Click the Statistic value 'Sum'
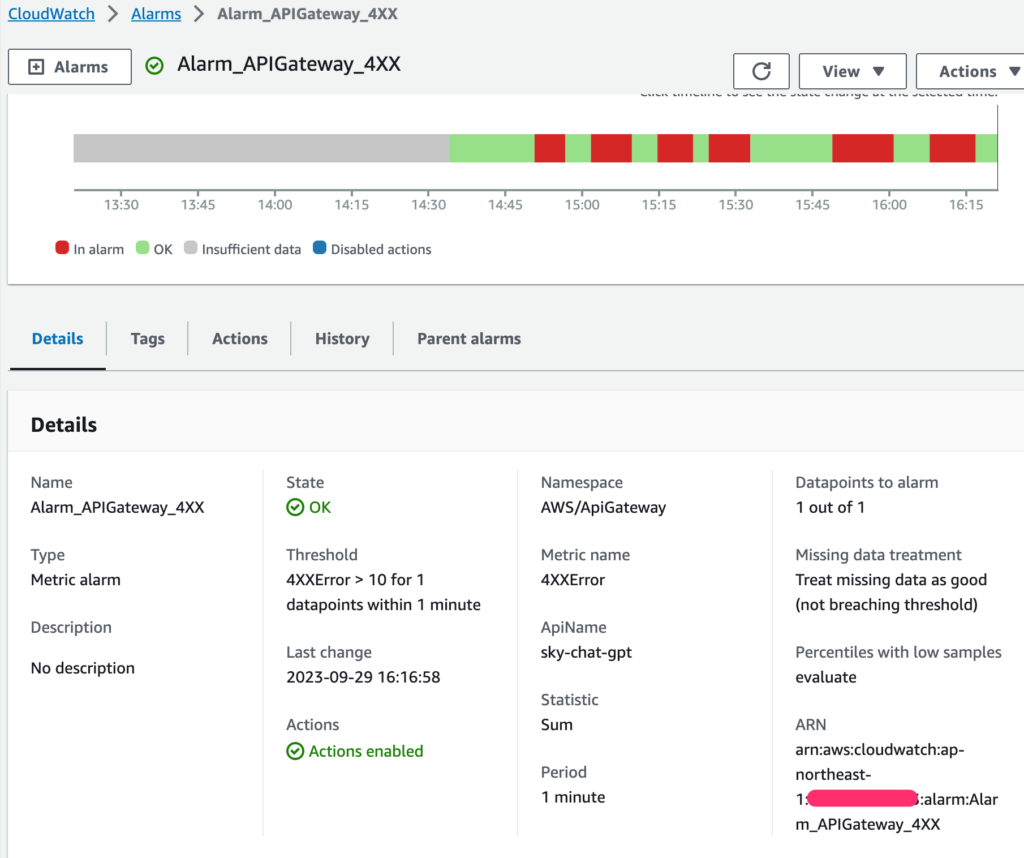Screen dimensions: 1024x858 557,725
